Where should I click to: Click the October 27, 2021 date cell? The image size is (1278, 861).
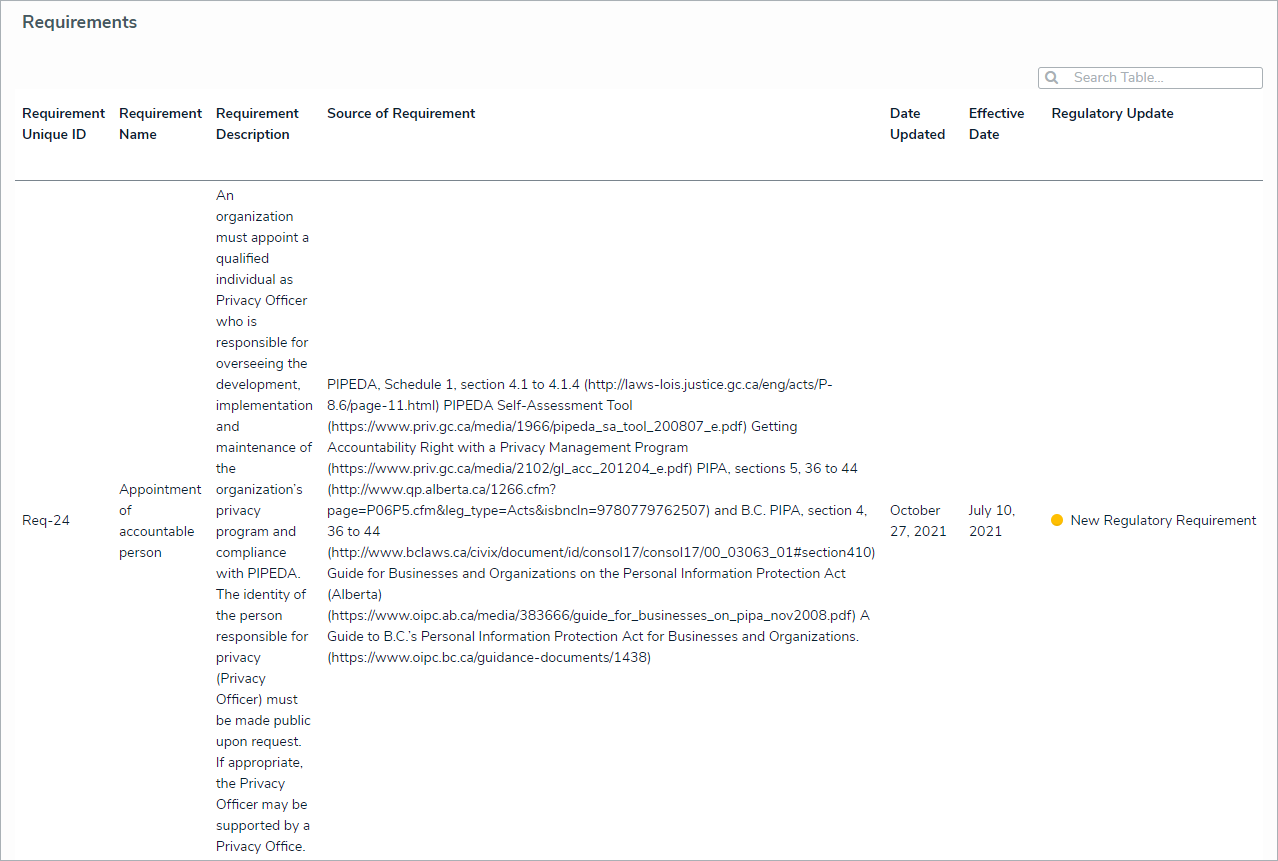pyautogui.click(x=917, y=521)
